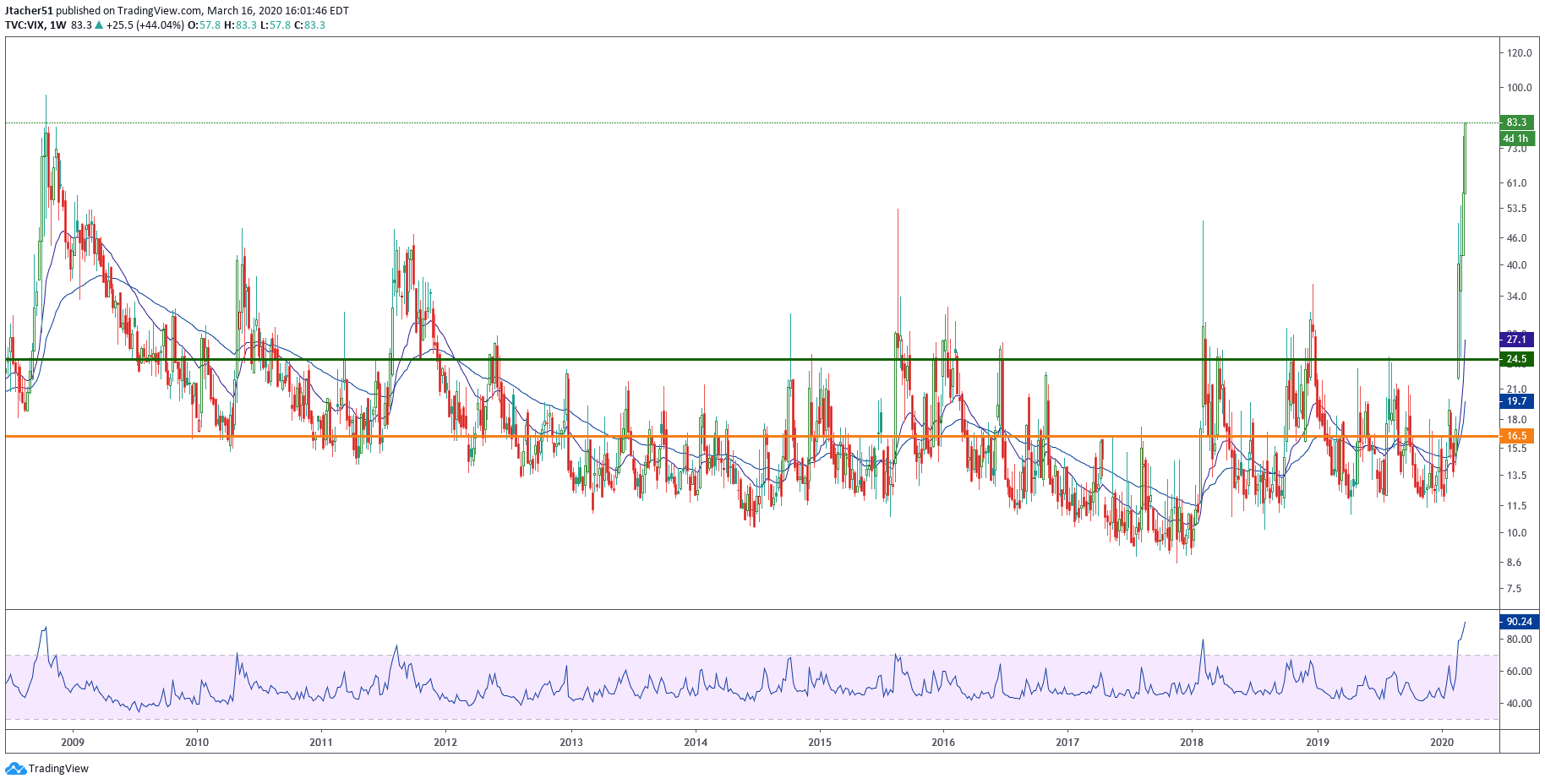Click the 100.0 price axis label
Screen dimensions: 1545x784
pyautogui.click(x=1519, y=88)
